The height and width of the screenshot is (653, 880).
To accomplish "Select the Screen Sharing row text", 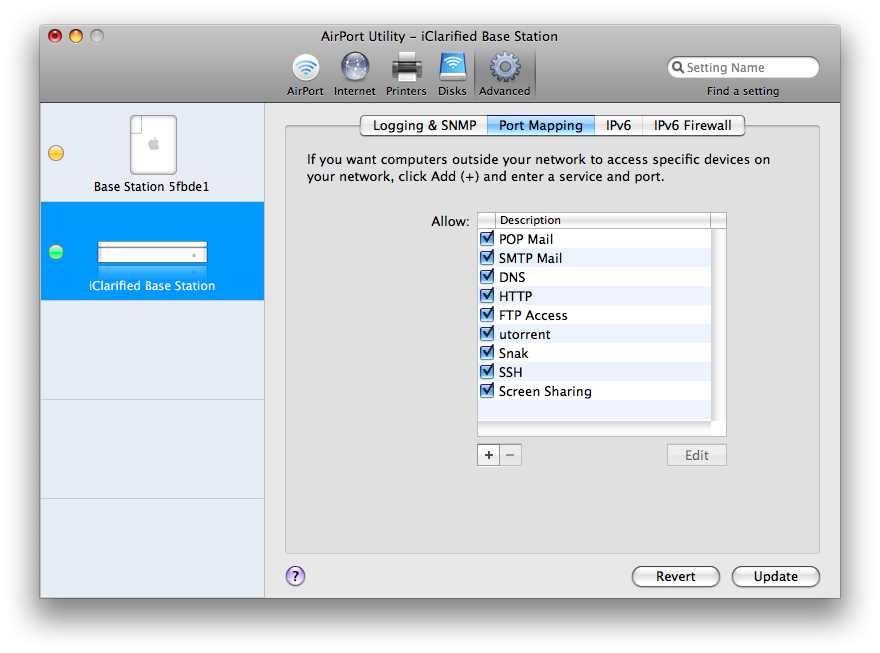I will [545, 392].
